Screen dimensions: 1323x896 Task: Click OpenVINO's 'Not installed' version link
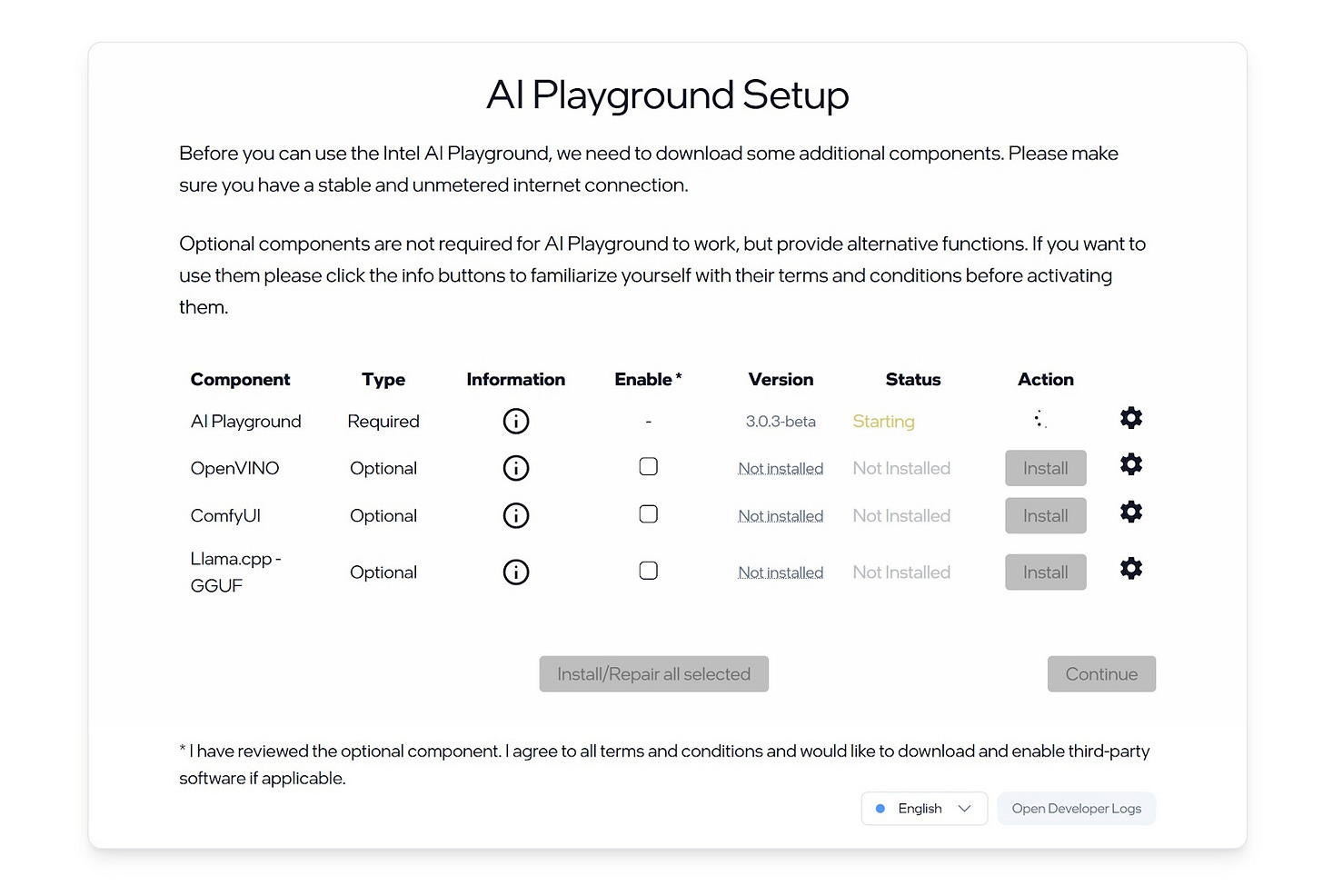[781, 469]
